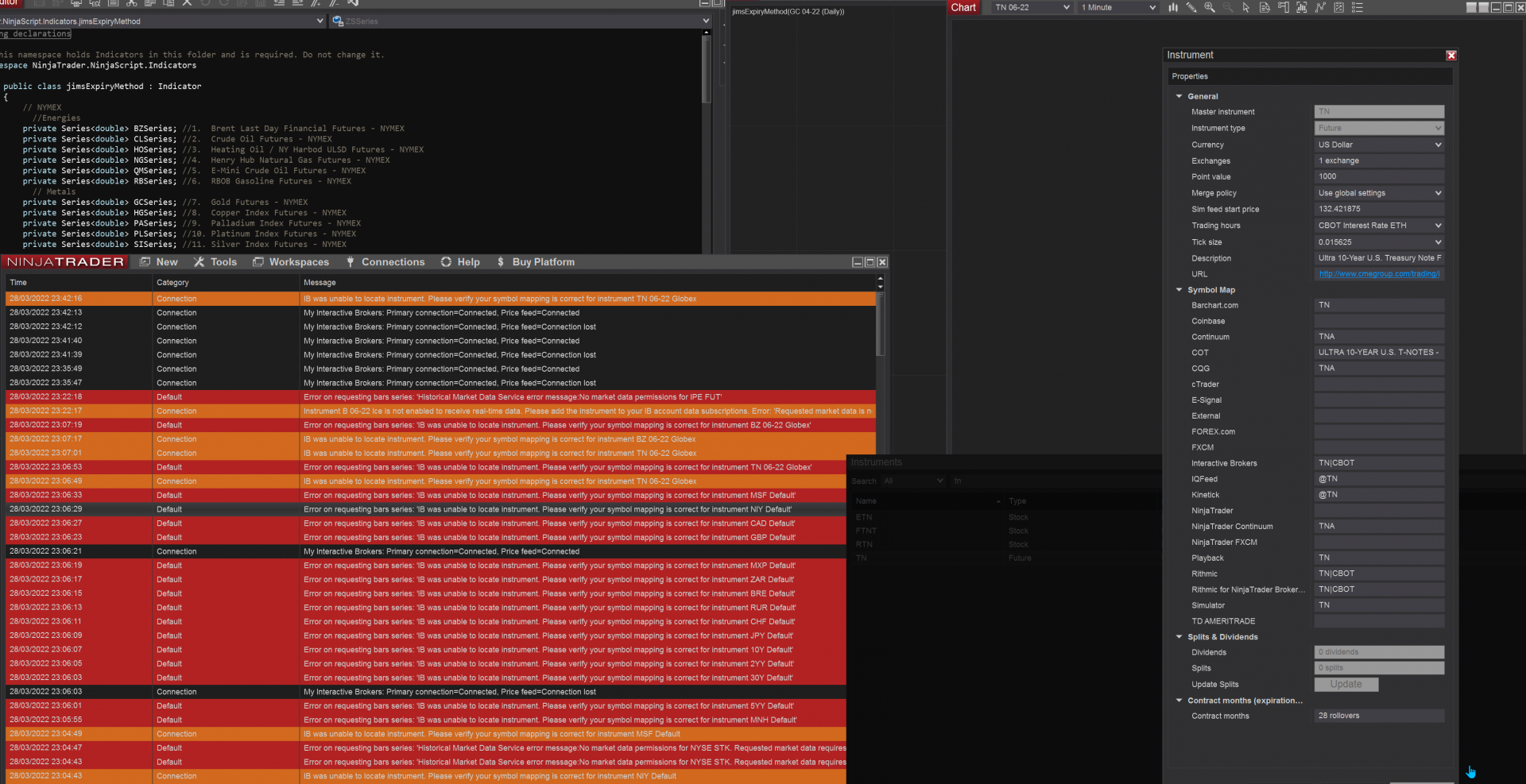Open the jimsExpiryMethod class dropdown in editor
The width and height of the screenshot is (1526, 784).
coord(163,21)
